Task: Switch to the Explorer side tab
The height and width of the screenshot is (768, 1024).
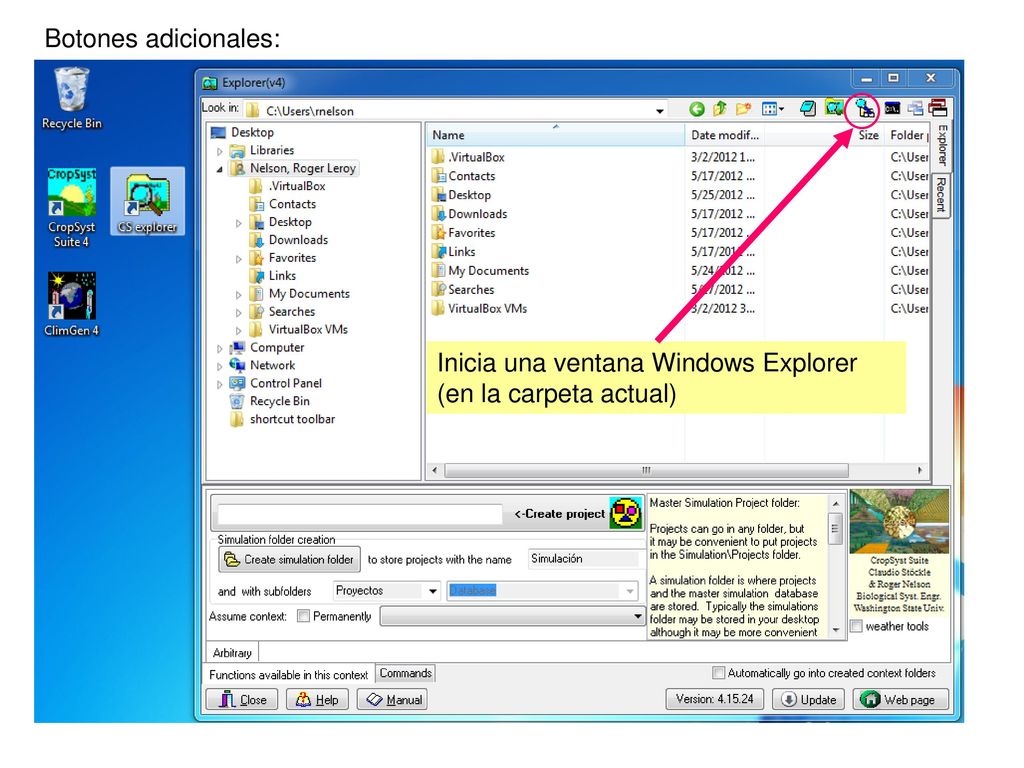Action: 941,145
